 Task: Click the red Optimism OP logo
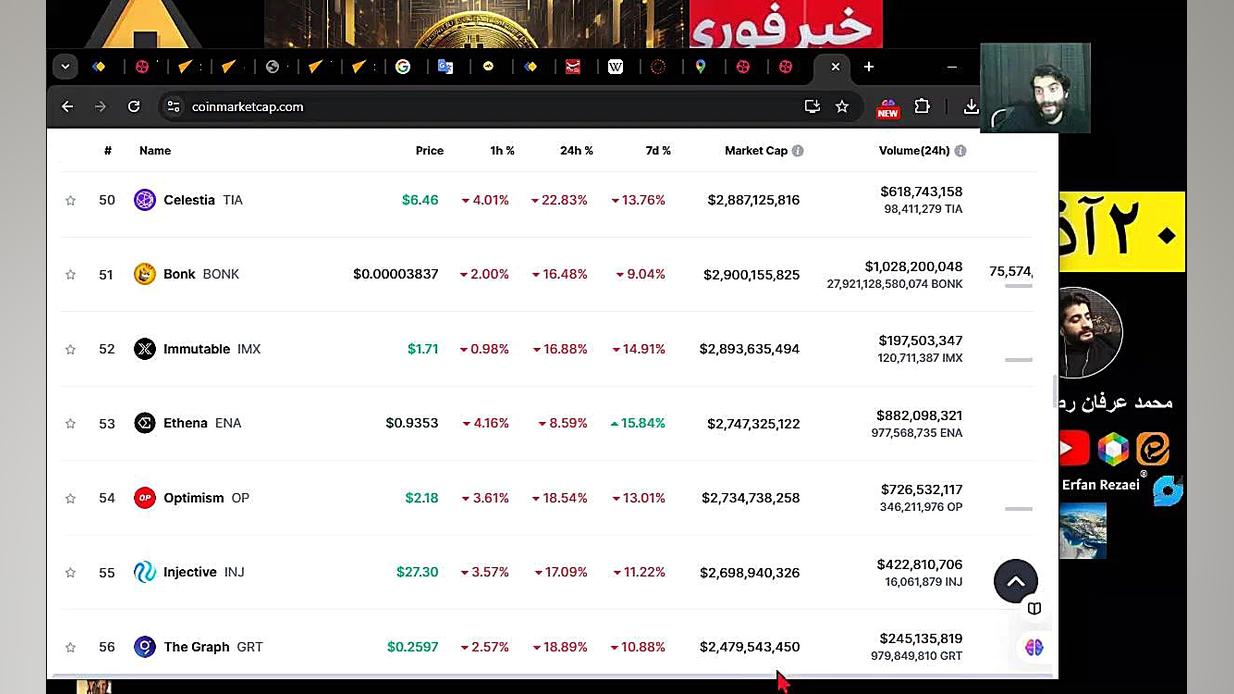[x=145, y=498]
